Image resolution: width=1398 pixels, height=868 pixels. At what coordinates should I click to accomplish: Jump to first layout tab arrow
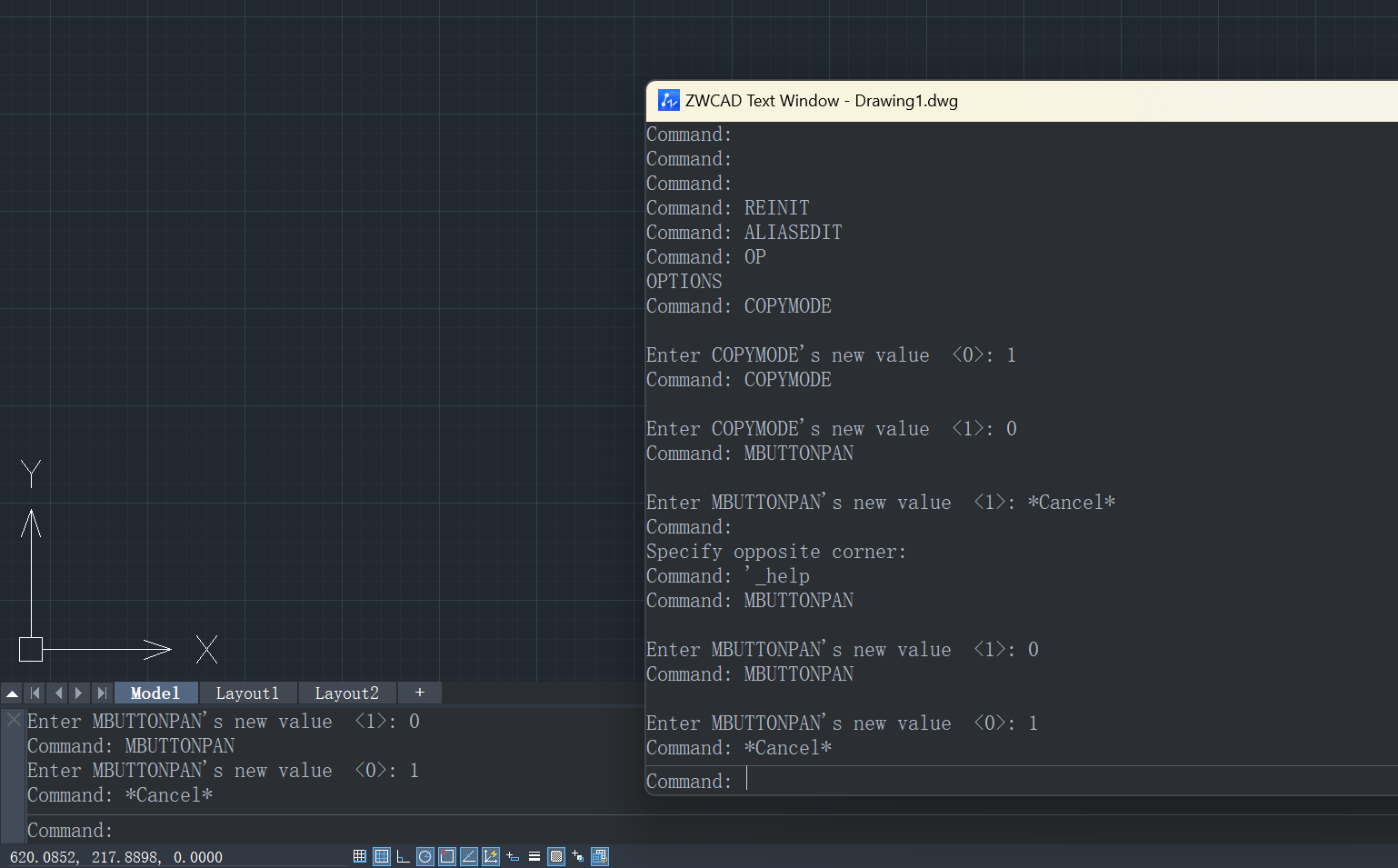point(35,693)
